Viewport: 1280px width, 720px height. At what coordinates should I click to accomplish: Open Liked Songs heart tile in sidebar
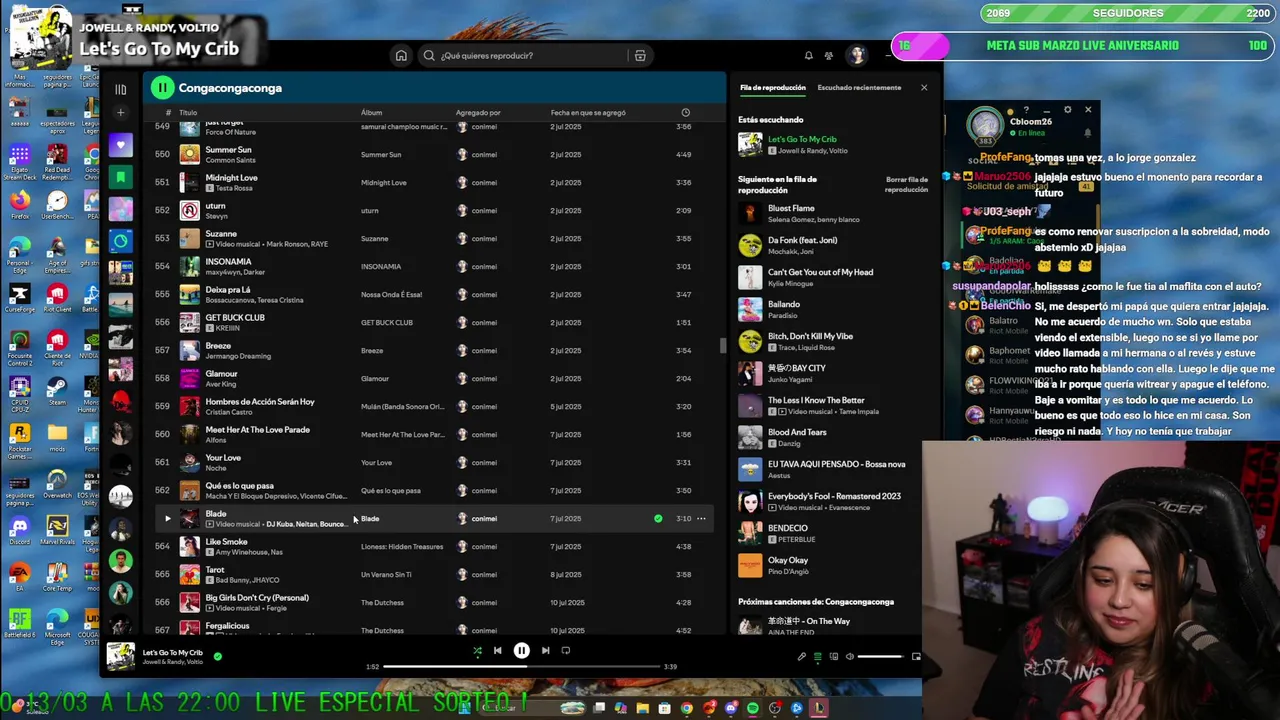(x=121, y=146)
